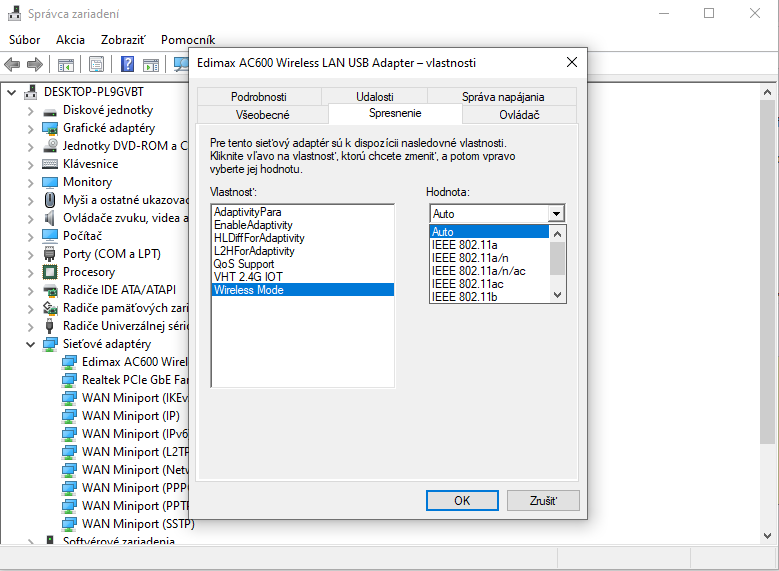Image resolution: width=779 pixels, height=571 pixels.
Task: Select VHT 2.4G IOT property
Action: 302,277
